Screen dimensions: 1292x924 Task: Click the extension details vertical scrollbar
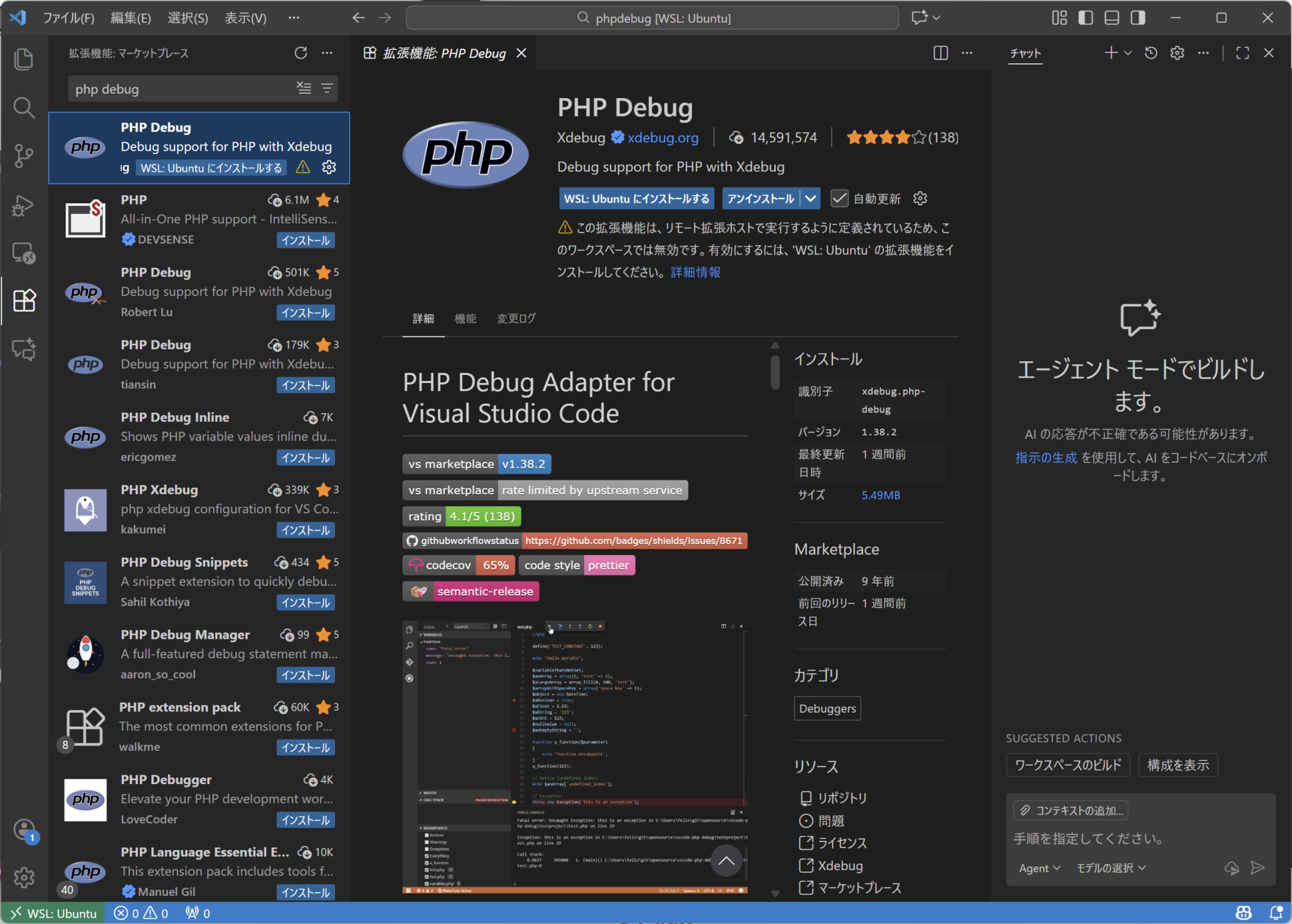(x=775, y=371)
